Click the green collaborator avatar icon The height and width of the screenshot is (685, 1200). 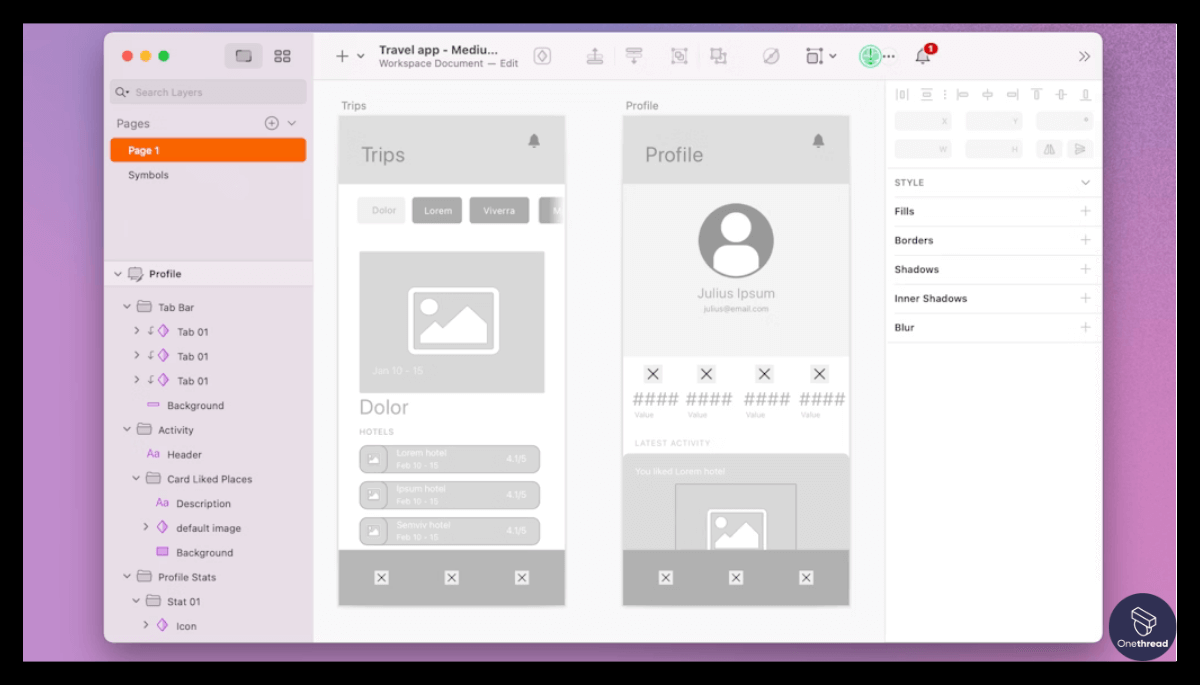[869, 56]
